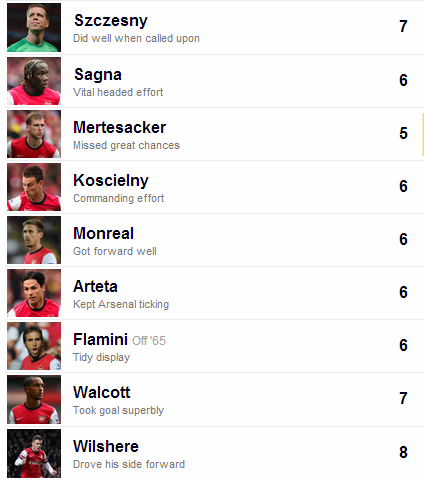
Task: Open the Wilshere name heading
Action: [x=106, y=446]
